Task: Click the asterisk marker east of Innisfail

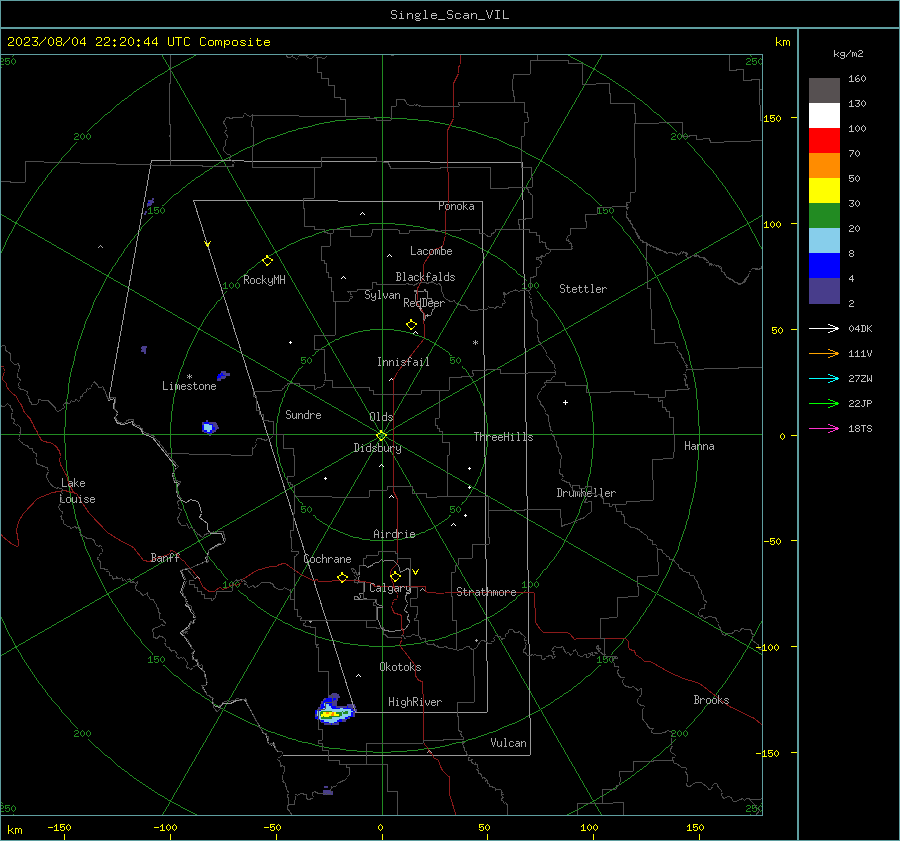Action: (x=475, y=343)
